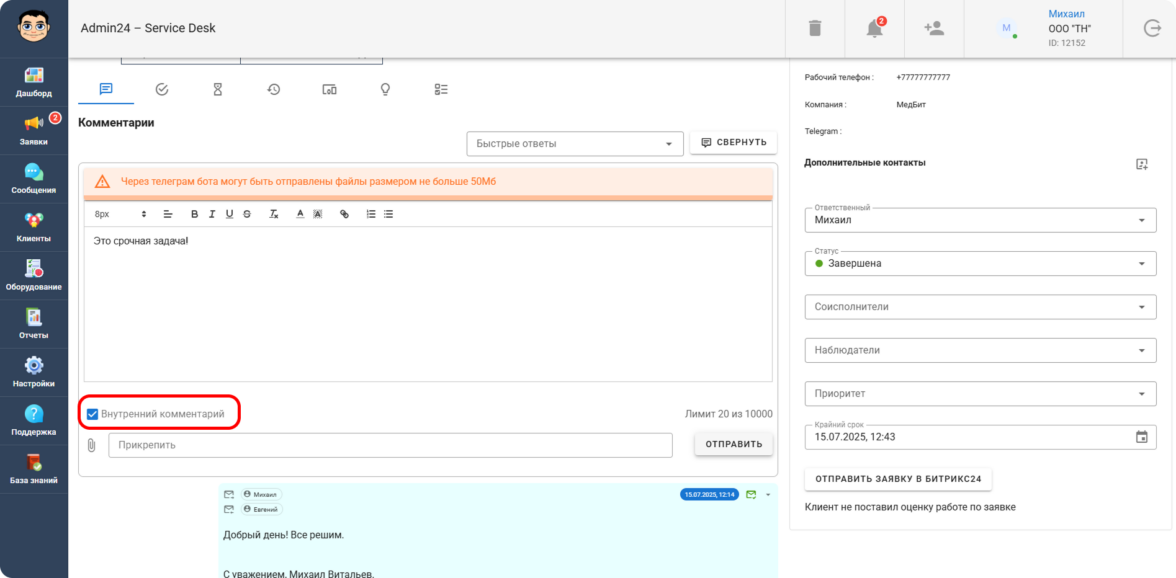Click the Михаил recipient chip on comment

coord(261,495)
